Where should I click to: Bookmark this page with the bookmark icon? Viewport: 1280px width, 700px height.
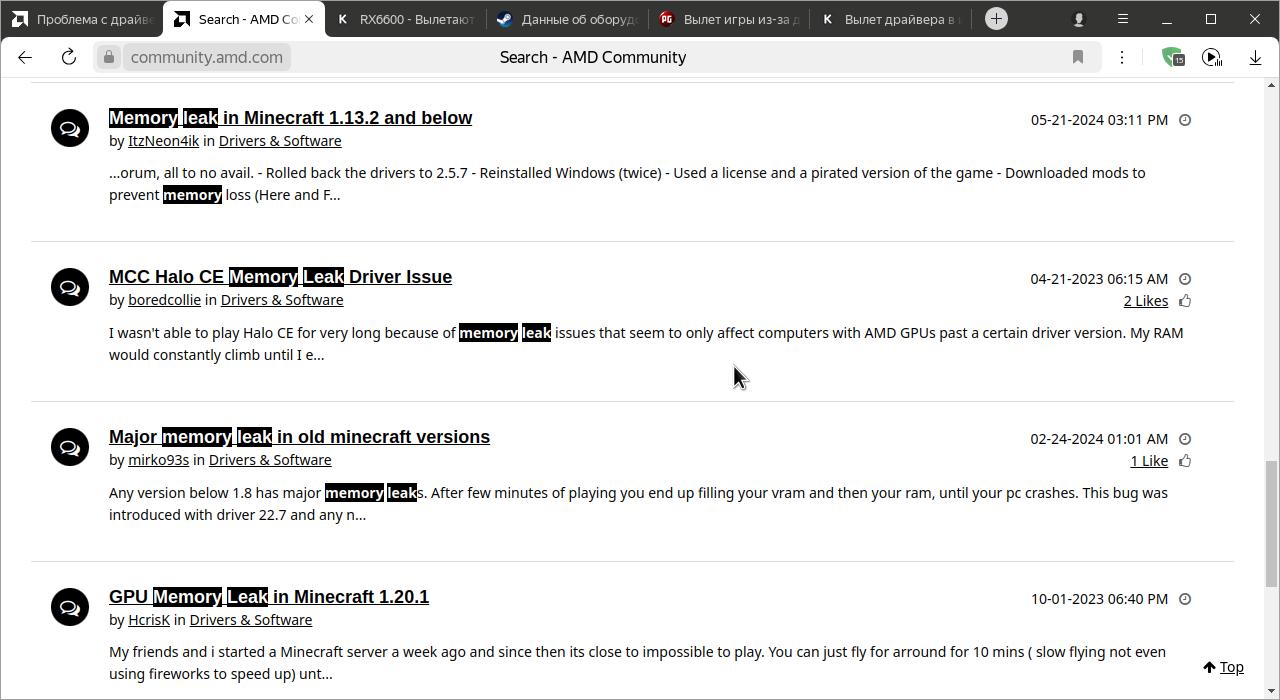[1078, 57]
